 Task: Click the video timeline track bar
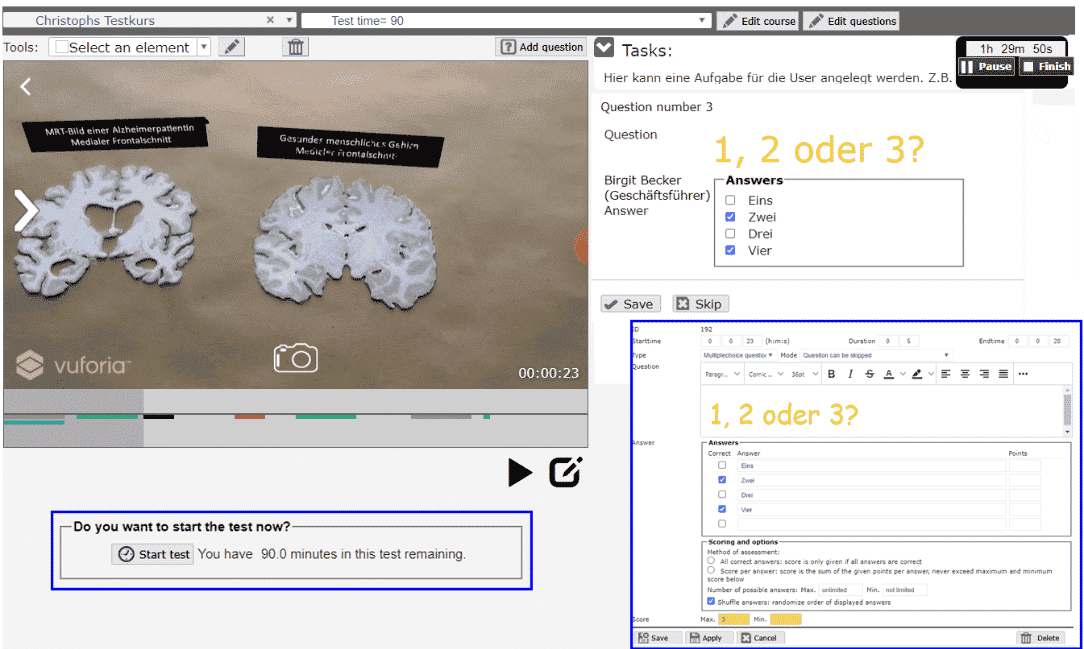(x=295, y=415)
